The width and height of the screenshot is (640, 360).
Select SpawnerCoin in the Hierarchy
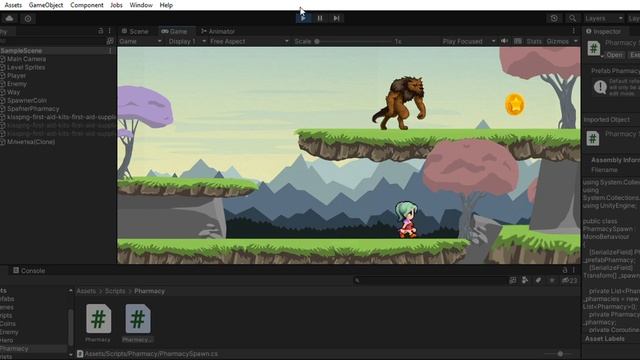coord(27,100)
